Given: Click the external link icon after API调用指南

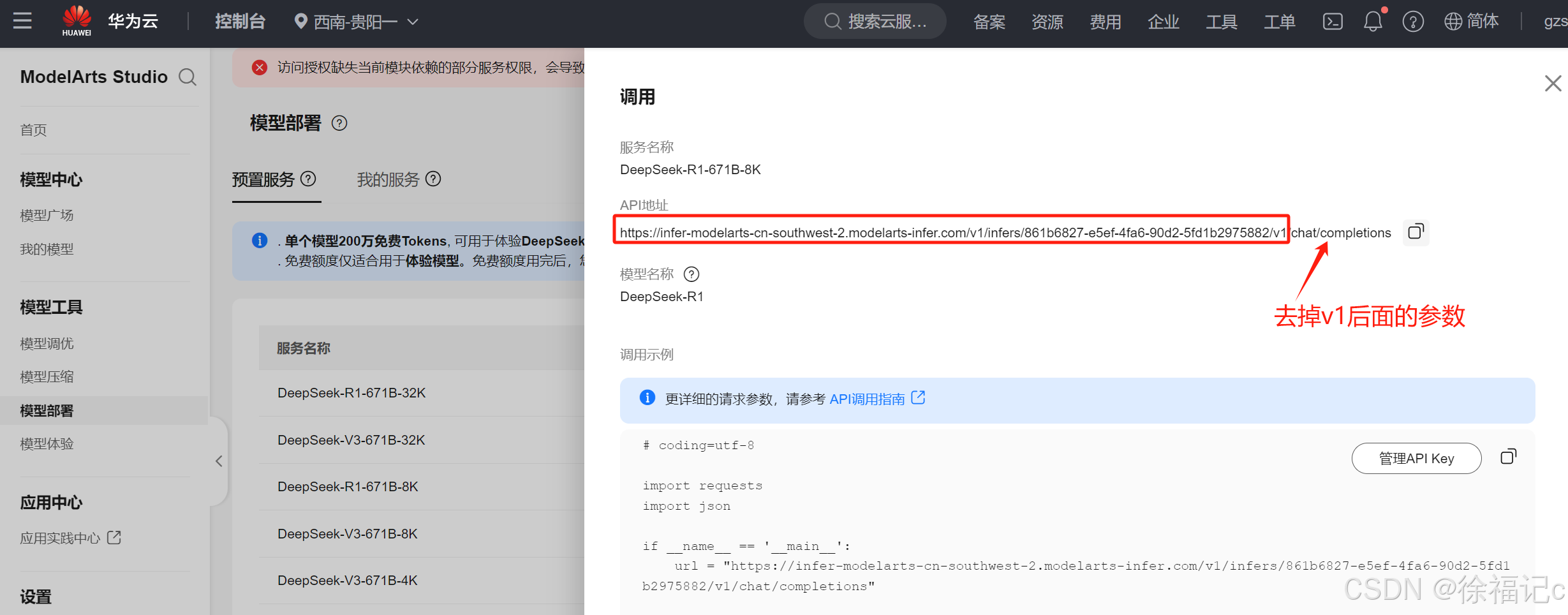Looking at the screenshot, I should pos(918,398).
